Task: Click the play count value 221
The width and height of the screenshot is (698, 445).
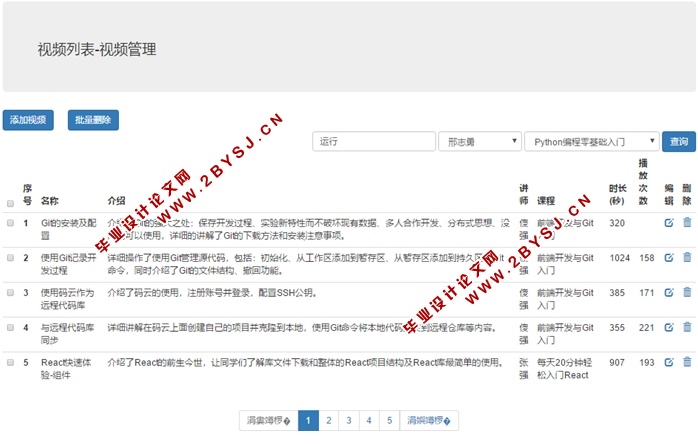Action: pyautogui.click(x=647, y=328)
